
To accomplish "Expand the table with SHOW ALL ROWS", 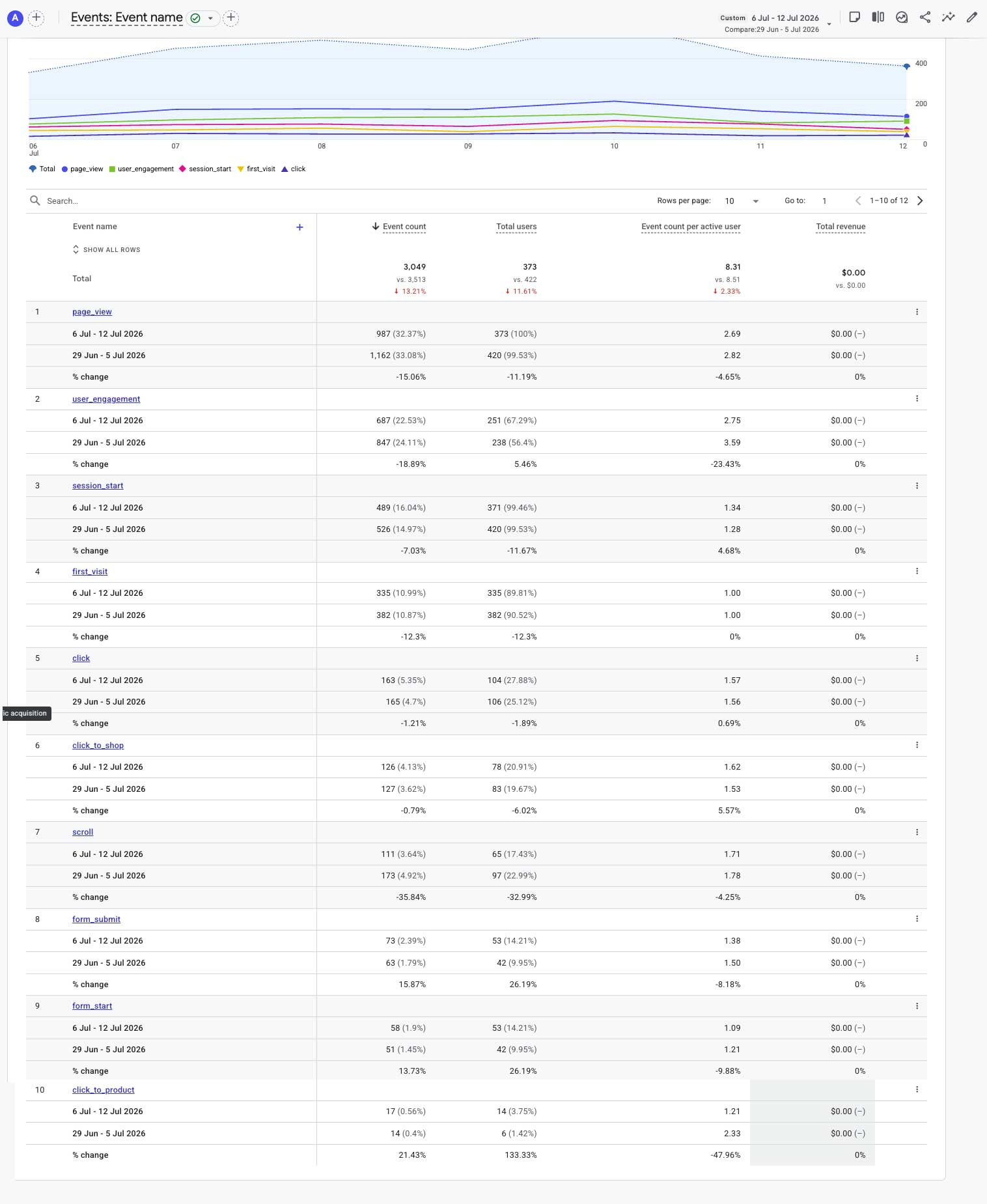I will click(x=106, y=250).
